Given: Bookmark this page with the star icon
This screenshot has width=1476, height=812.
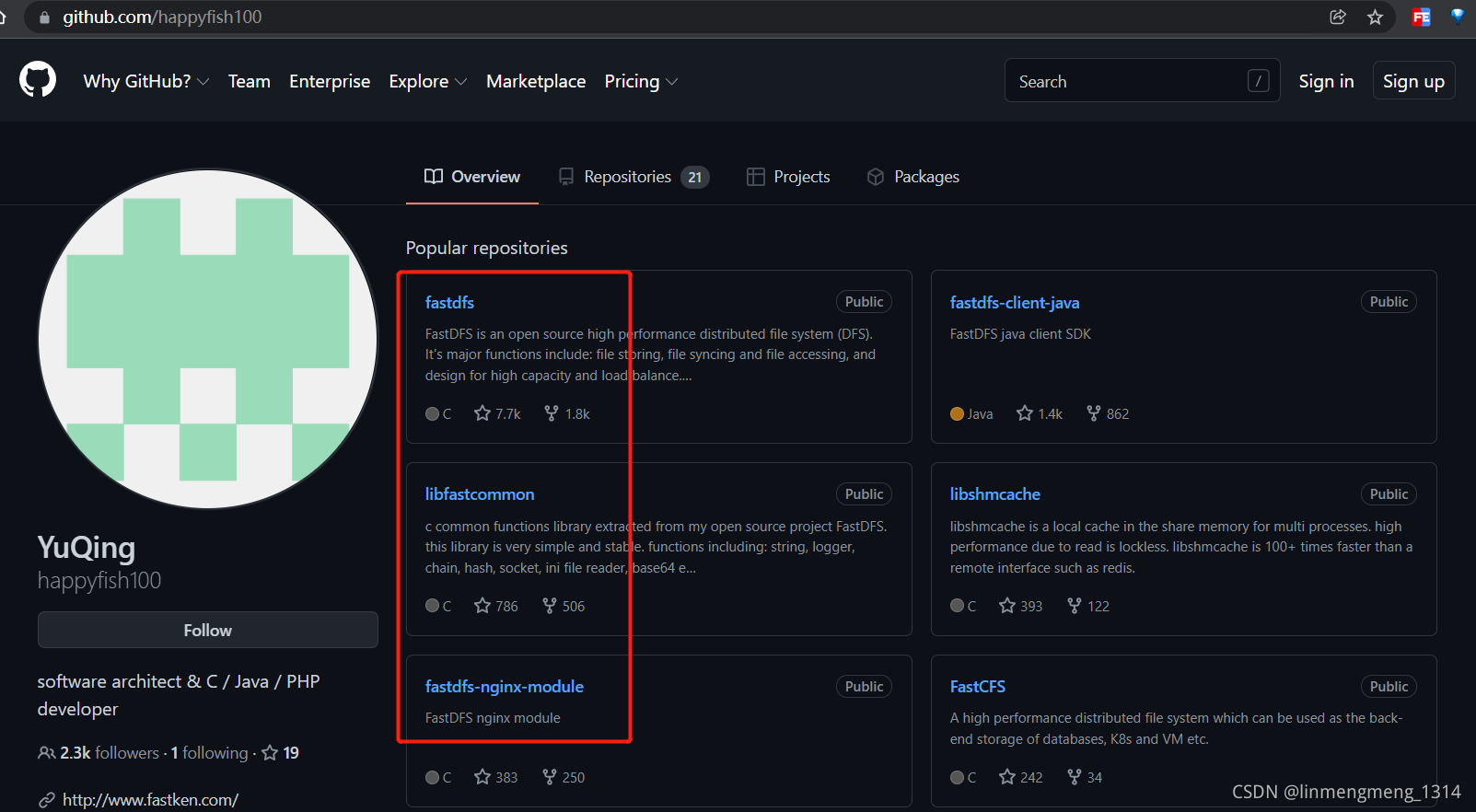Looking at the screenshot, I should [1375, 17].
